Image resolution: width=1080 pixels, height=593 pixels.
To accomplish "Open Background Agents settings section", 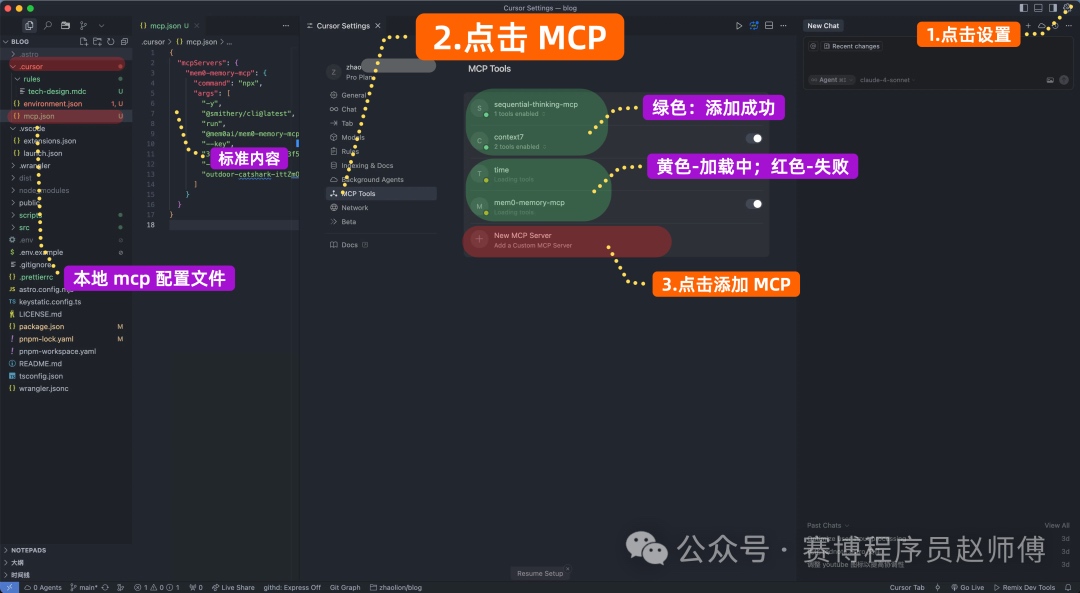I will click(373, 179).
